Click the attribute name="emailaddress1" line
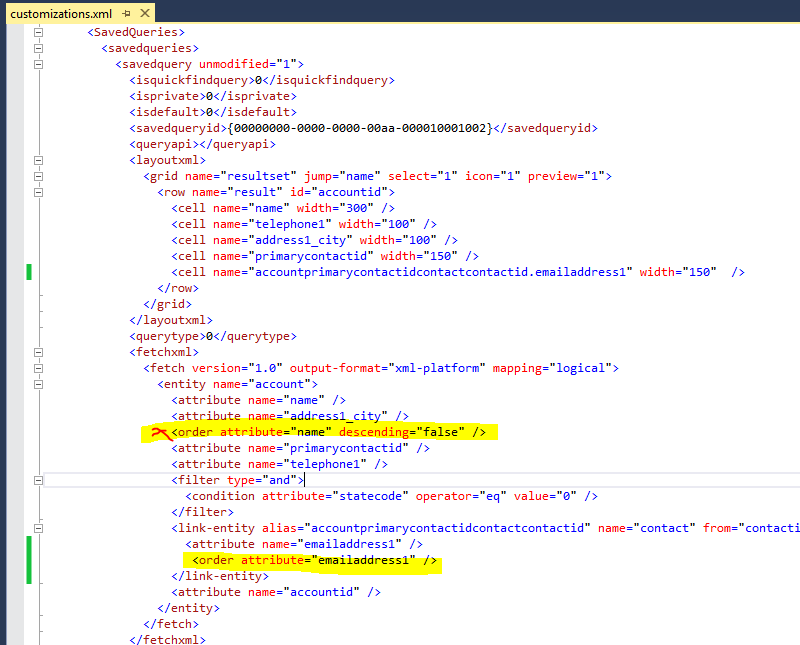This screenshot has height=645, width=800. click(304, 544)
